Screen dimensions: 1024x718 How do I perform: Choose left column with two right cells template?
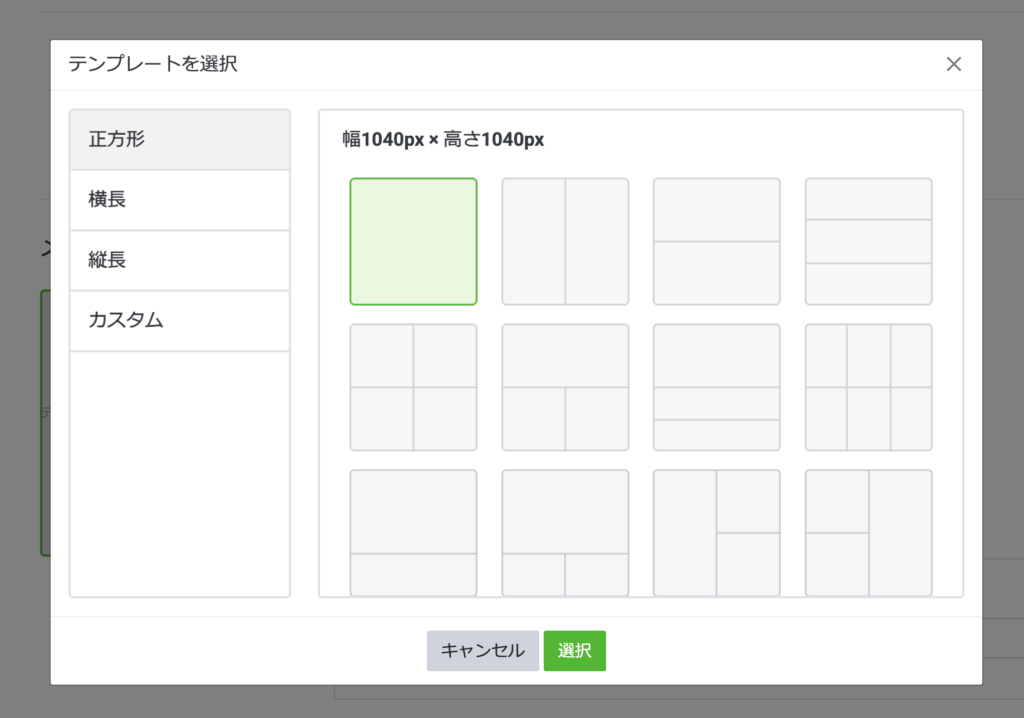[x=716, y=532]
